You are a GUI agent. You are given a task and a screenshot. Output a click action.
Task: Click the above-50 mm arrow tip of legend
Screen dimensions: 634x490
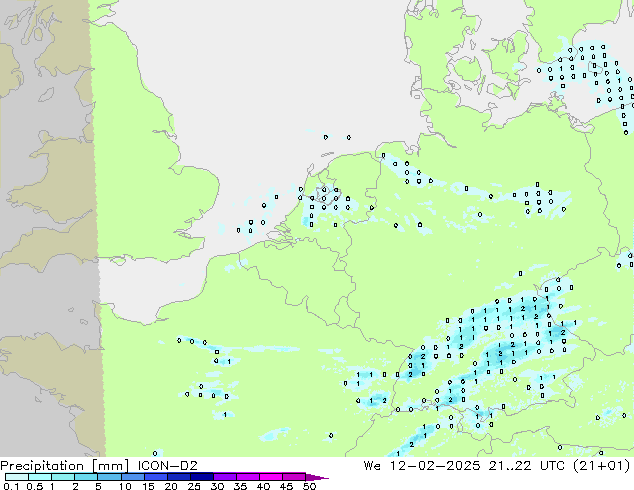(317, 477)
